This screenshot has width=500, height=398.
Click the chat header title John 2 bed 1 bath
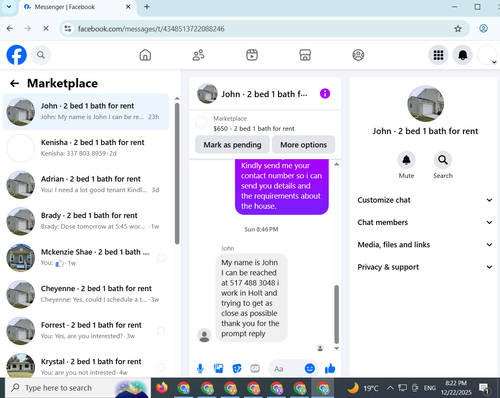point(264,94)
